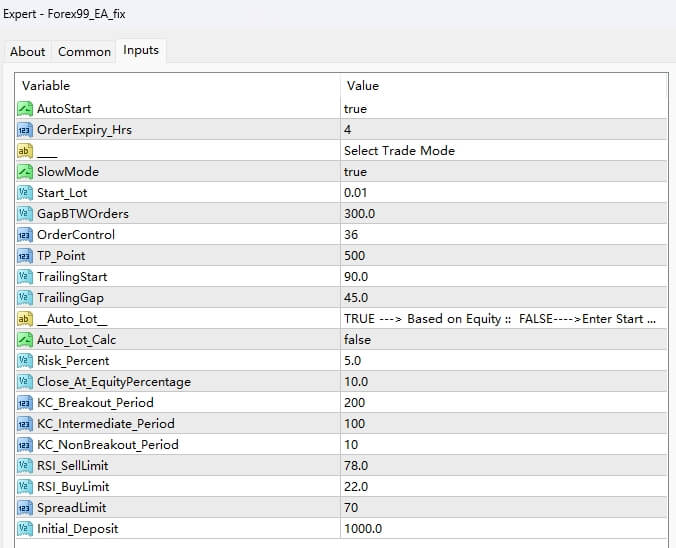676x548 pixels.
Task: Click the boolean icon beside SlowMode
Action: point(25,172)
